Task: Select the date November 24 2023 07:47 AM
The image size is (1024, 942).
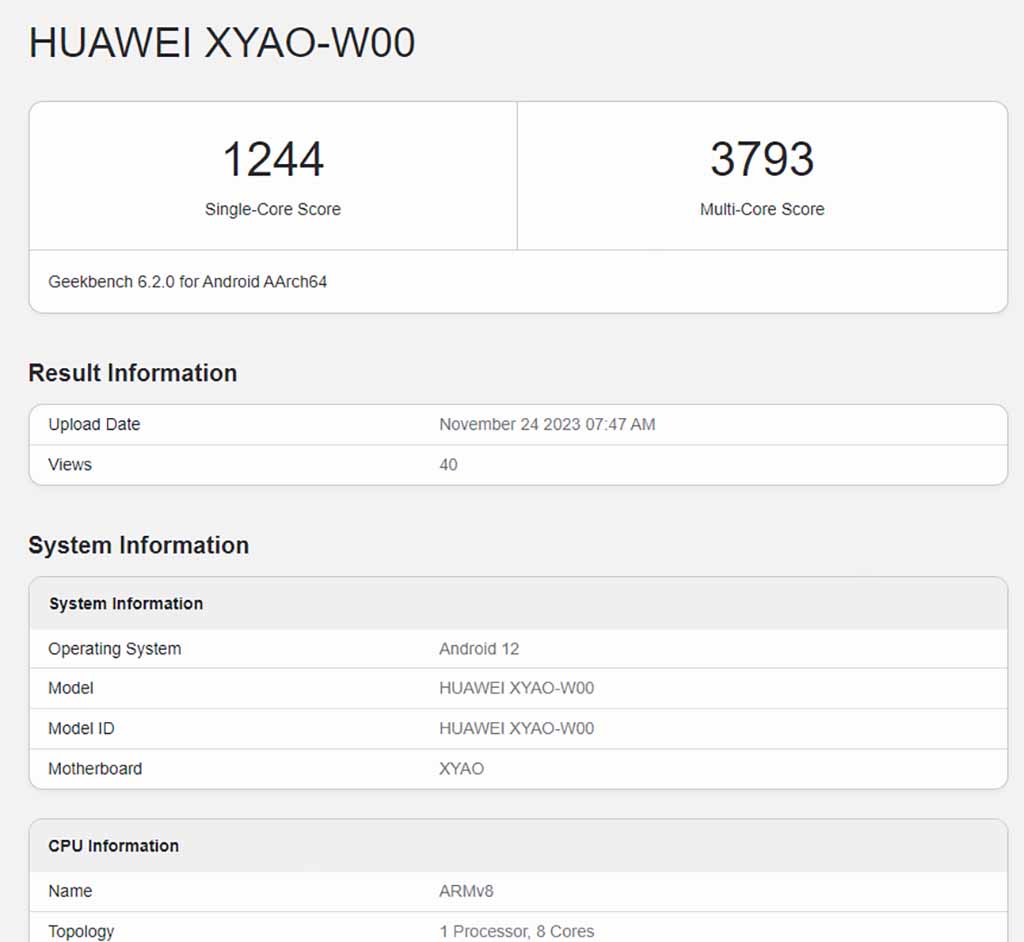Action: pos(547,425)
